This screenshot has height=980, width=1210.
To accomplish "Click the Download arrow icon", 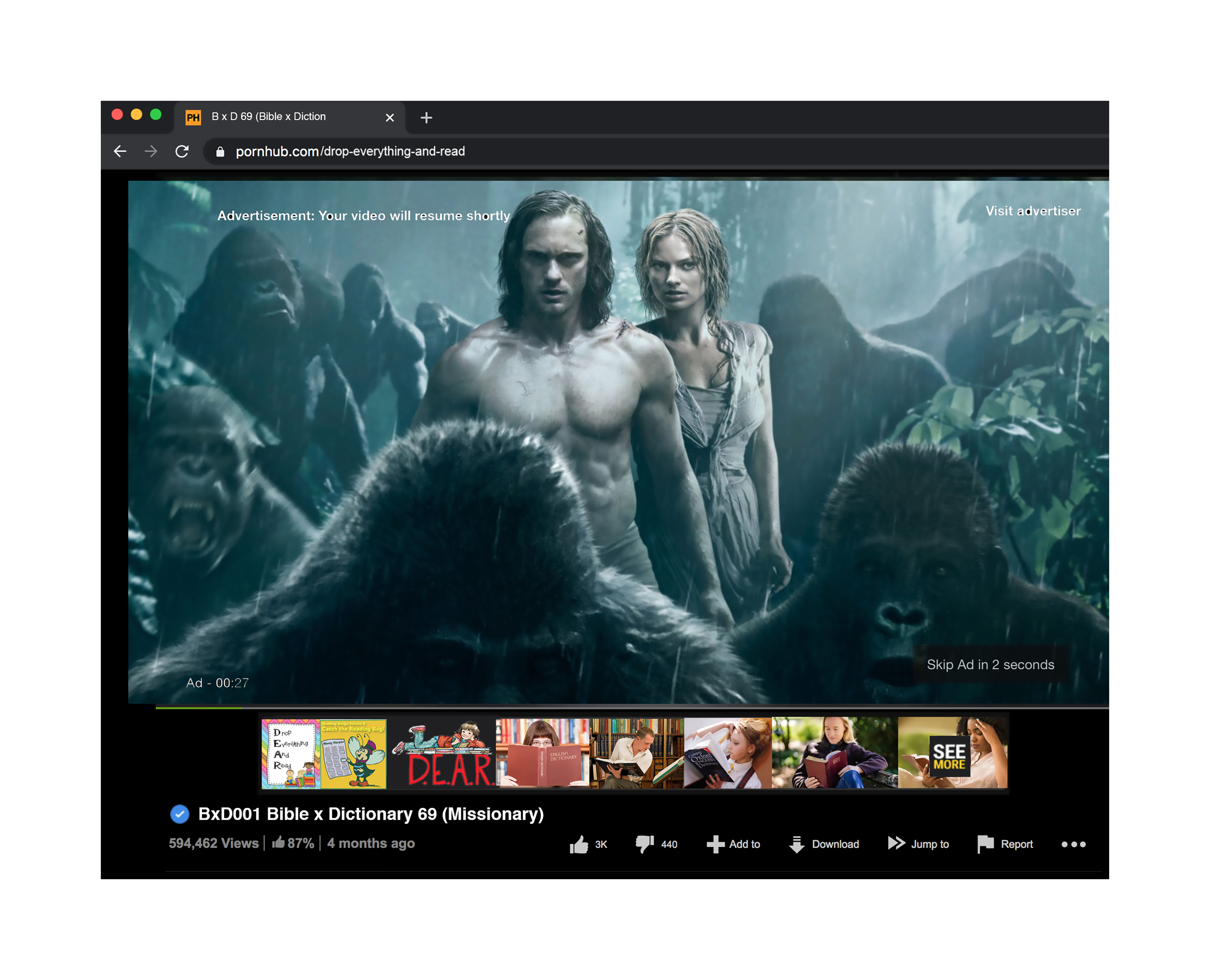I will [x=797, y=845].
